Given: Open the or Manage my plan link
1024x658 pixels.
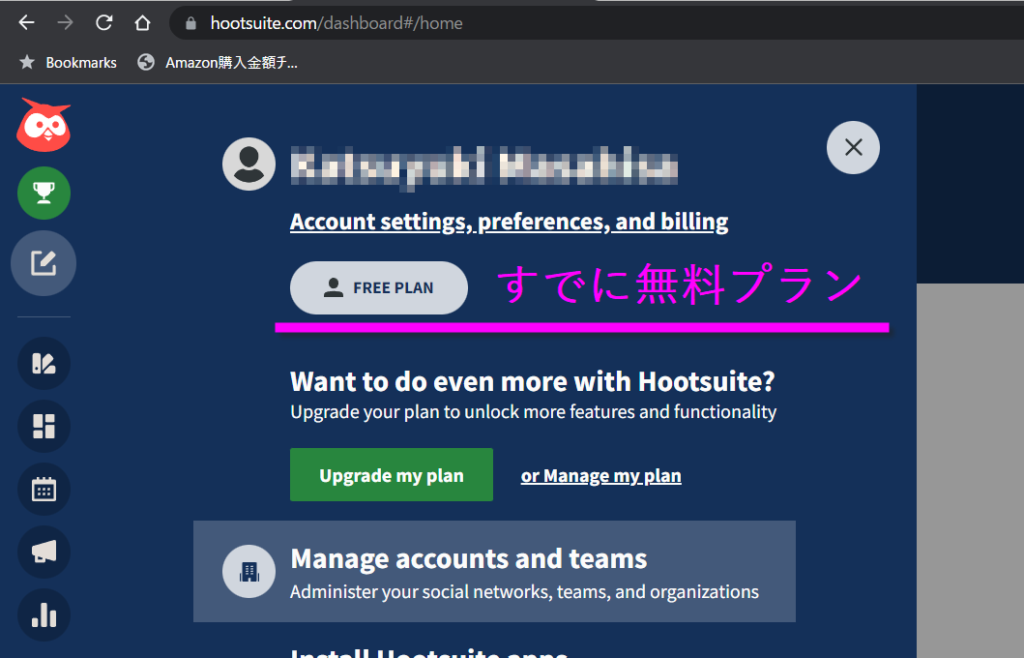Looking at the screenshot, I should pyautogui.click(x=601, y=476).
